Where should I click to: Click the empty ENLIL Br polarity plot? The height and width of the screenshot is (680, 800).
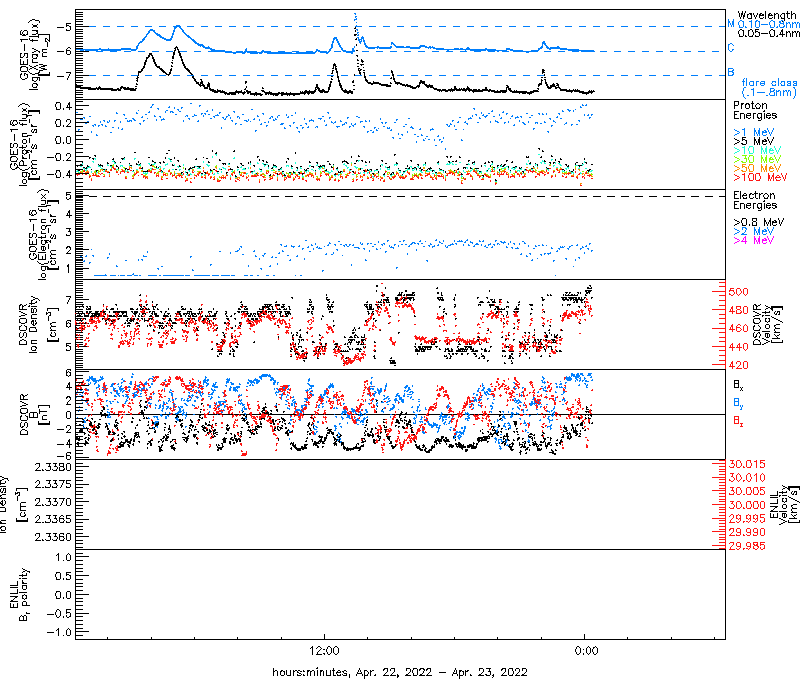[x=400, y=594]
